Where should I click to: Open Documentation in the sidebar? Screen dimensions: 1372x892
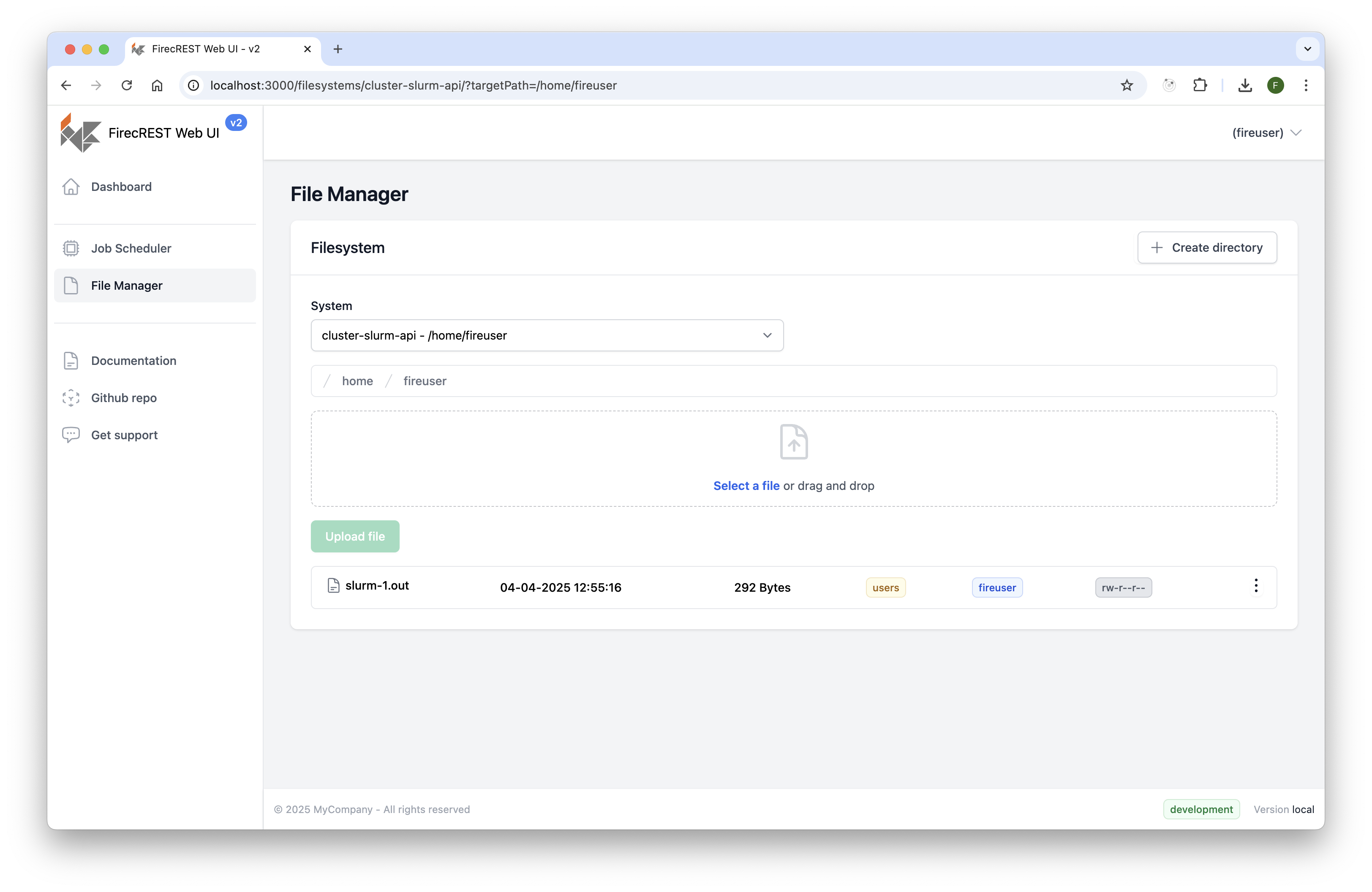point(155,361)
